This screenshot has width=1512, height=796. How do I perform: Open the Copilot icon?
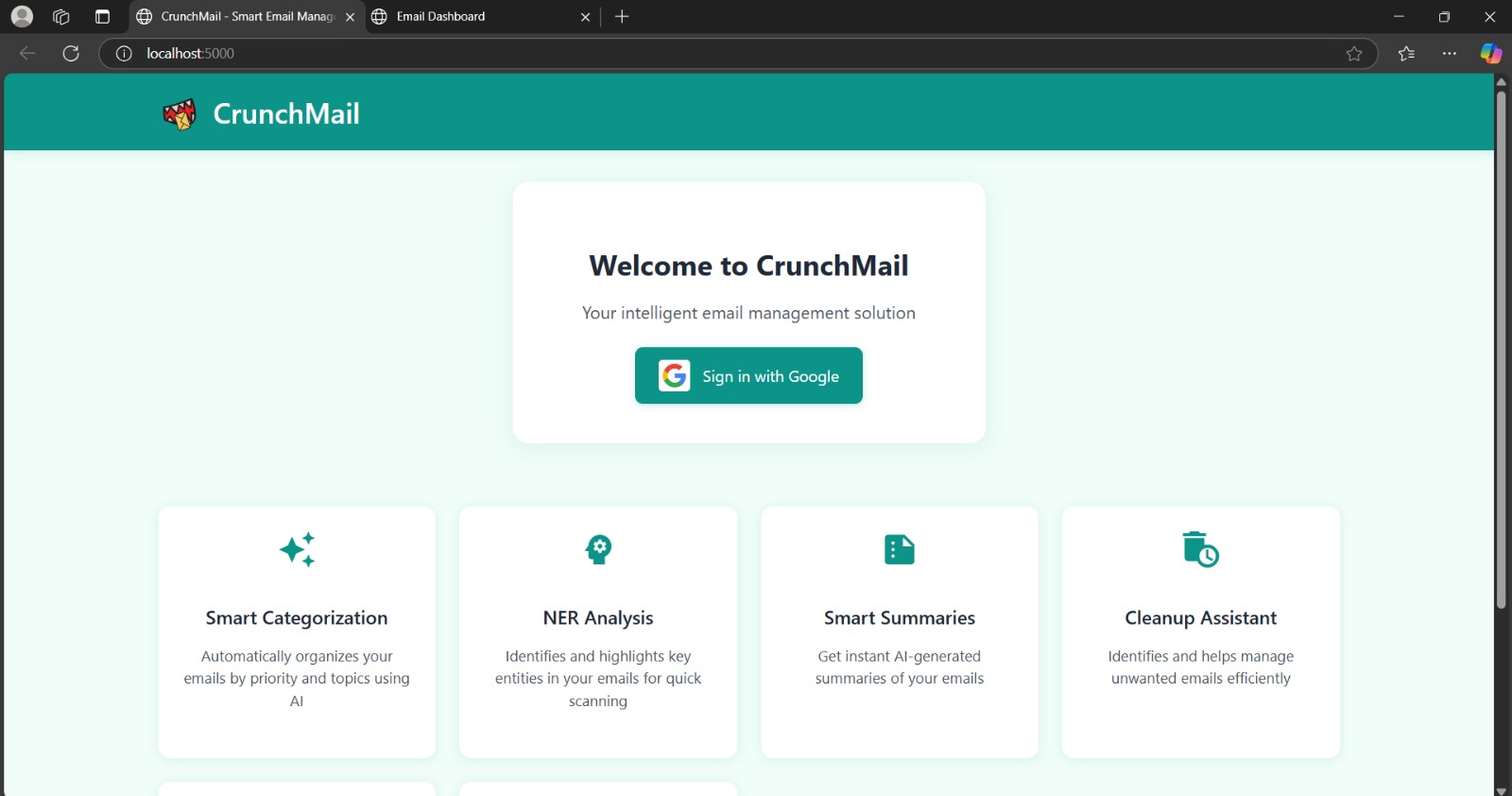click(1491, 53)
